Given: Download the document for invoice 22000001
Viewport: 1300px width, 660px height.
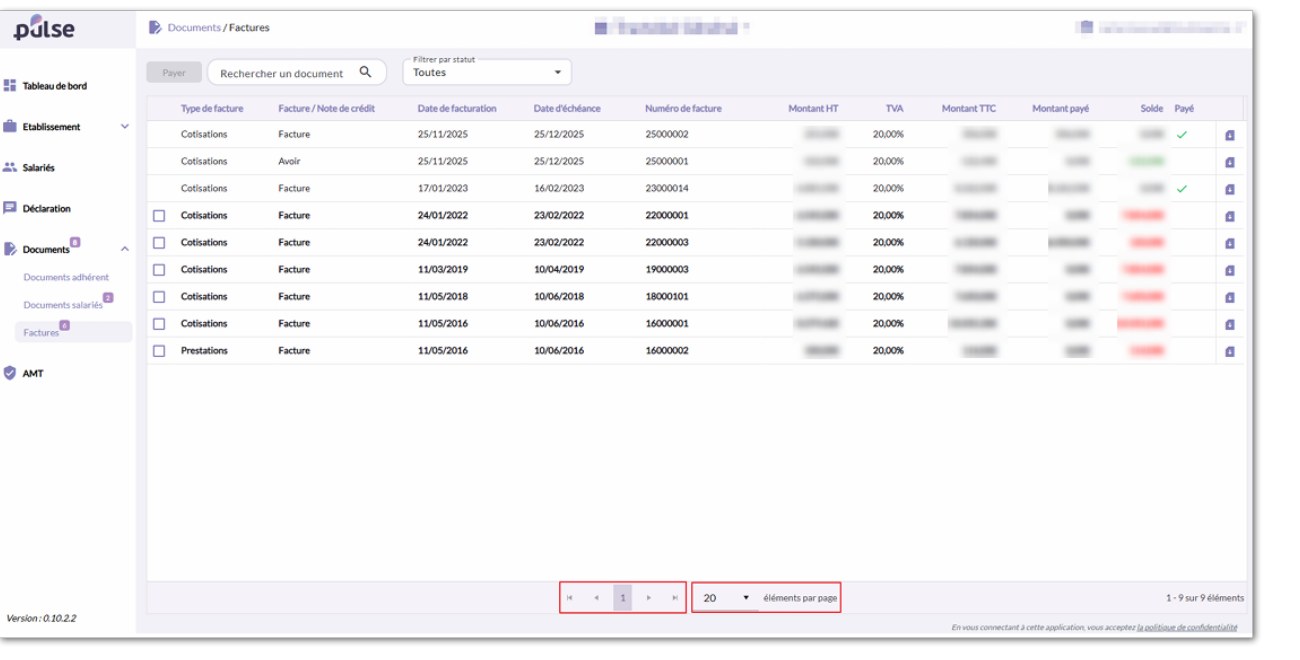Looking at the screenshot, I should (x=1230, y=216).
